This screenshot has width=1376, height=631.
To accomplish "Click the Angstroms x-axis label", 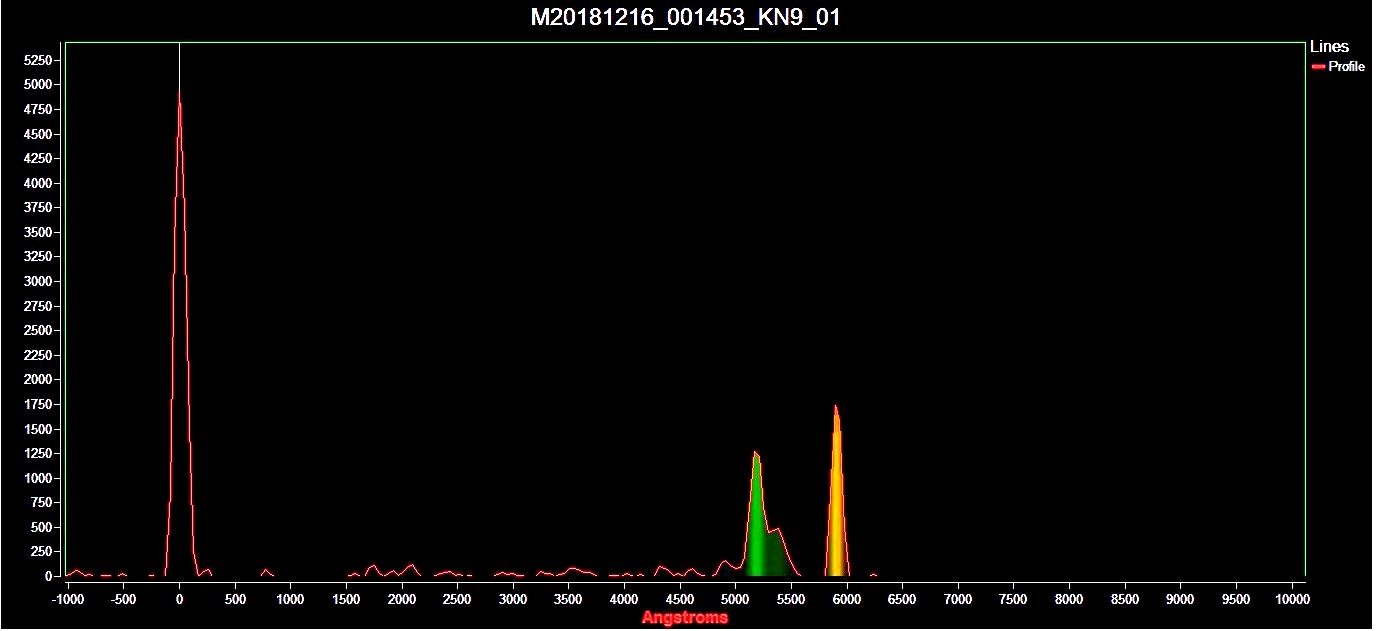I will click(685, 617).
